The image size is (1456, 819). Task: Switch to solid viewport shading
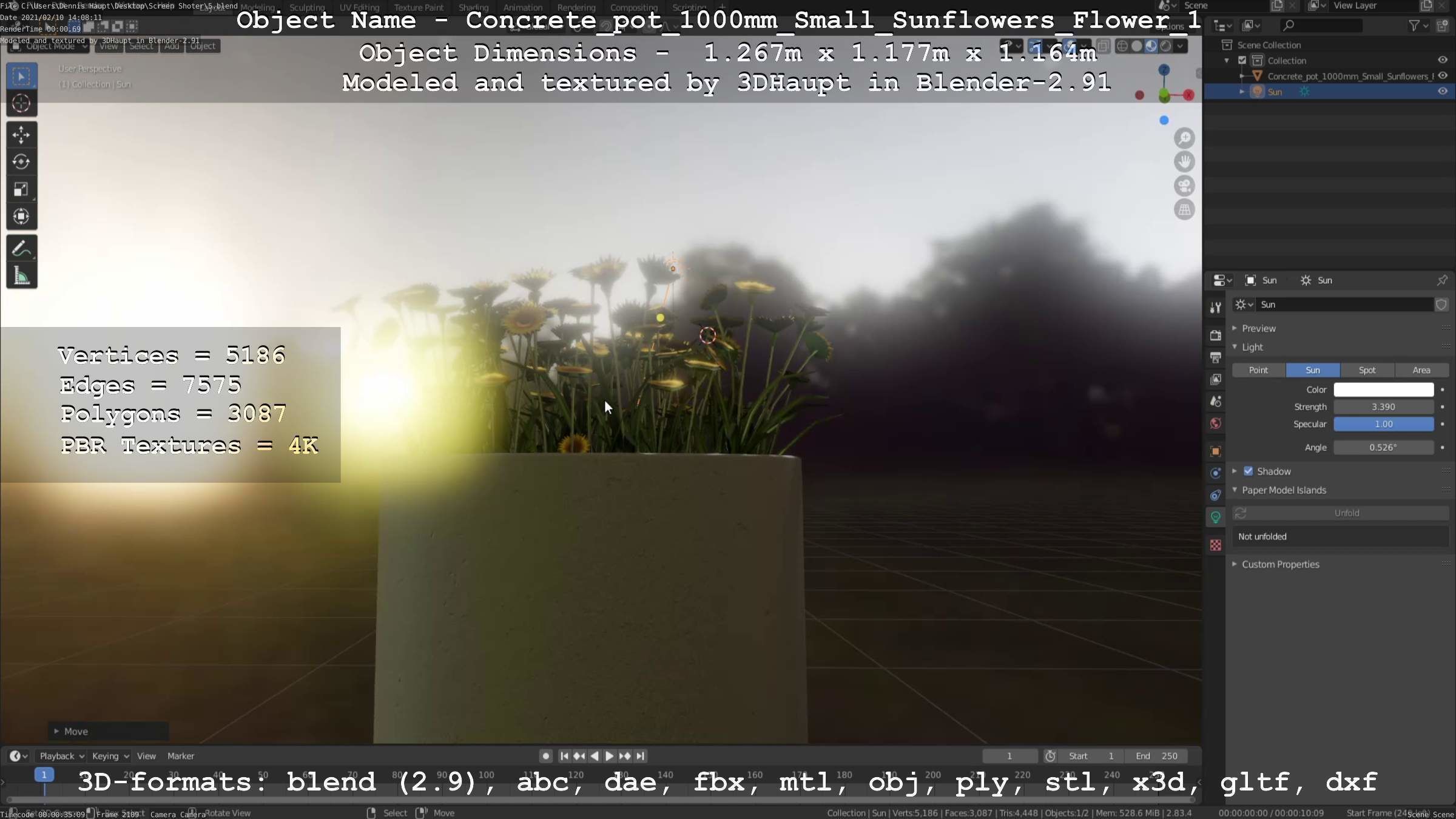tap(1137, 46)
